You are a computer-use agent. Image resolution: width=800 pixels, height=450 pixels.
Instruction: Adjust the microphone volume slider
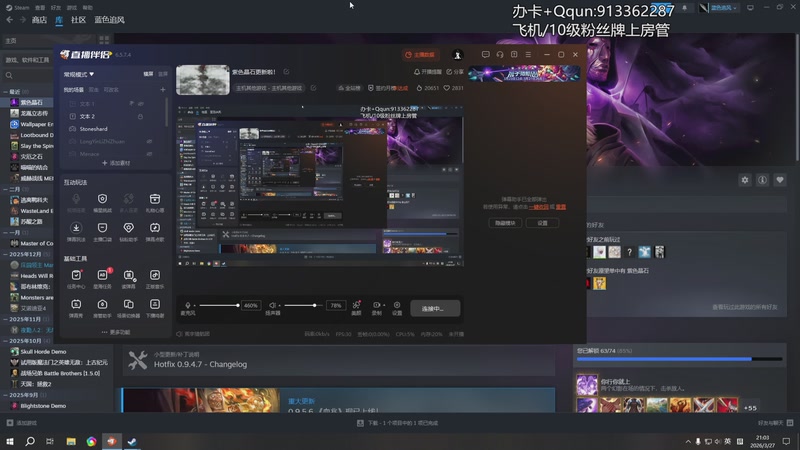pyautogui.click(x=219, y=305)
